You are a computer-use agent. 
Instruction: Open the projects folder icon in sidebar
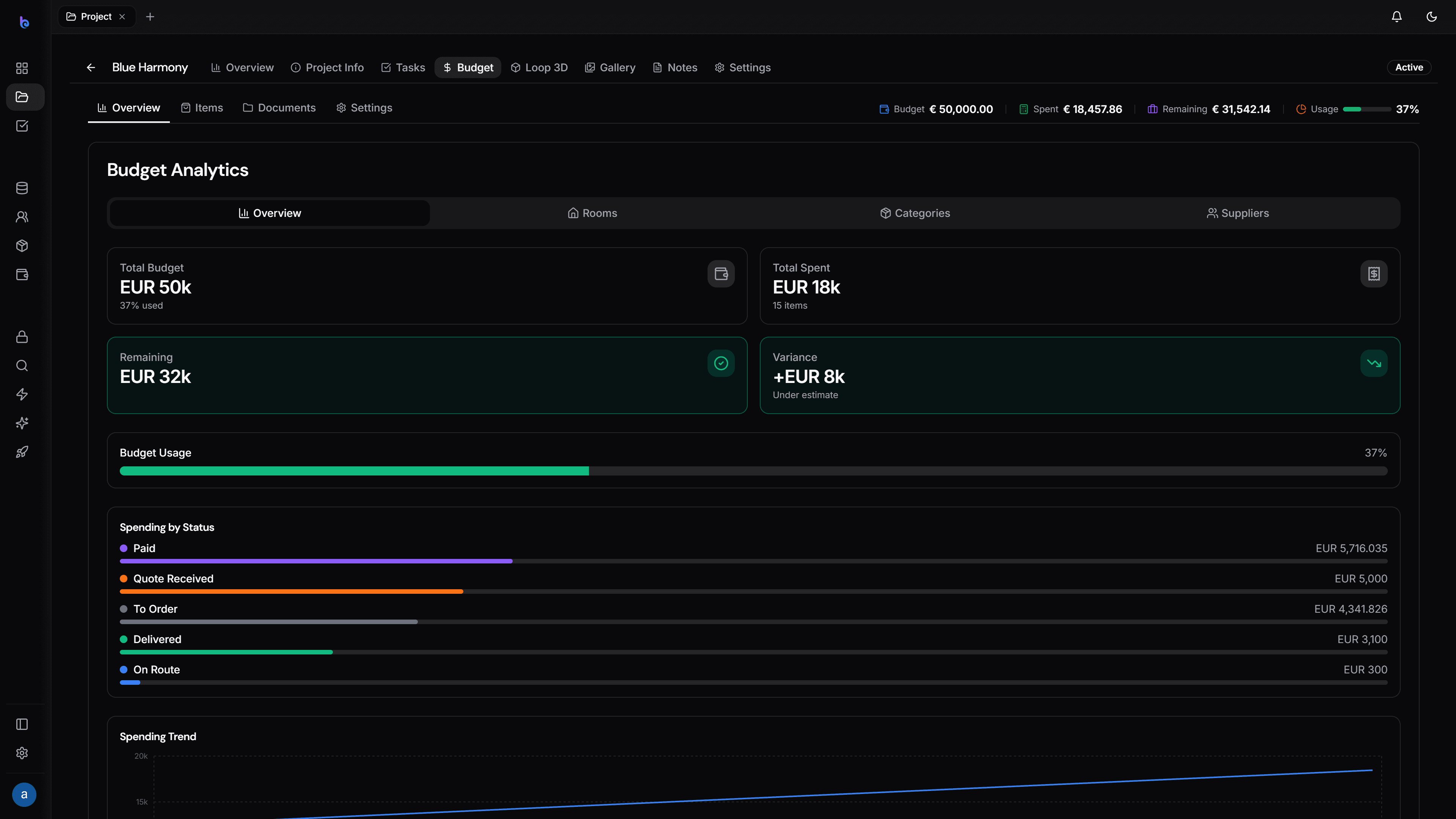pyautogui.click(x=22, y=97)
